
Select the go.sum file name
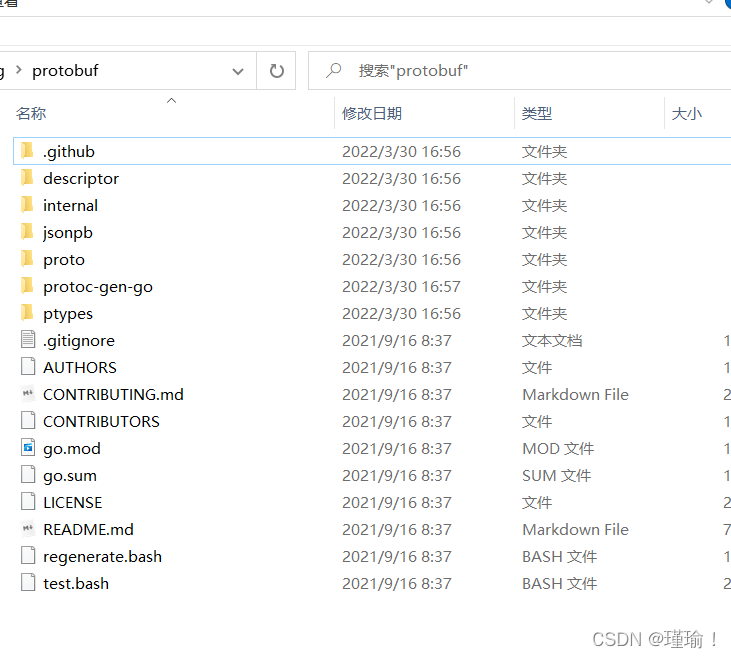(x=70, y=476)
